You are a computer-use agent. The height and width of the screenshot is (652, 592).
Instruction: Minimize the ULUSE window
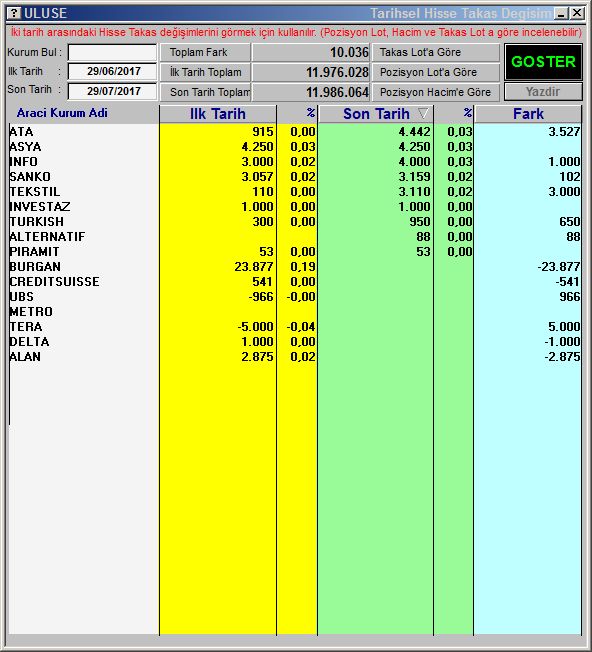pyautogui.click(x=561, y=13)
